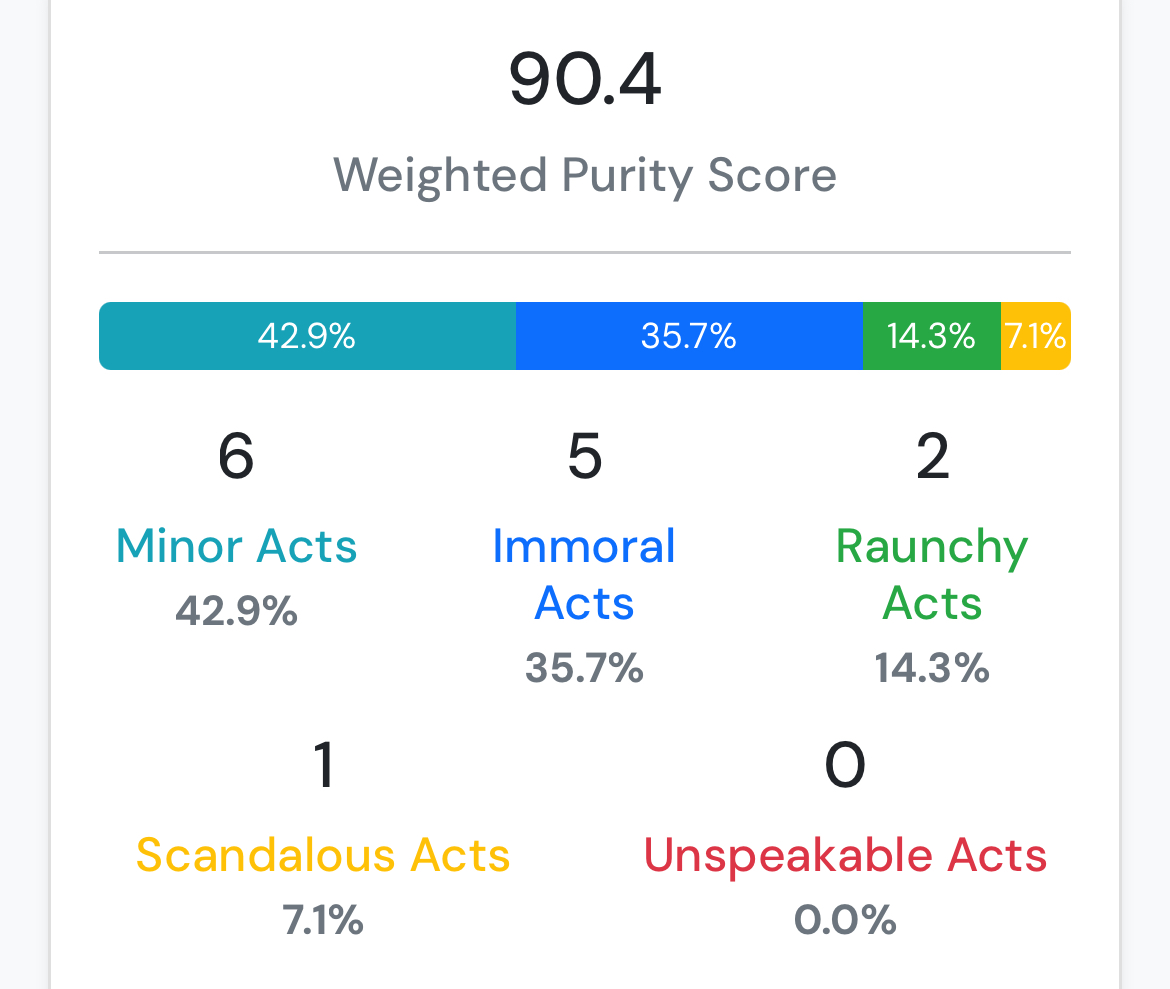Click the 0.0% text under Unspeakable Acts
This screenshot has height=989, width=1170.
click(845, 920)
